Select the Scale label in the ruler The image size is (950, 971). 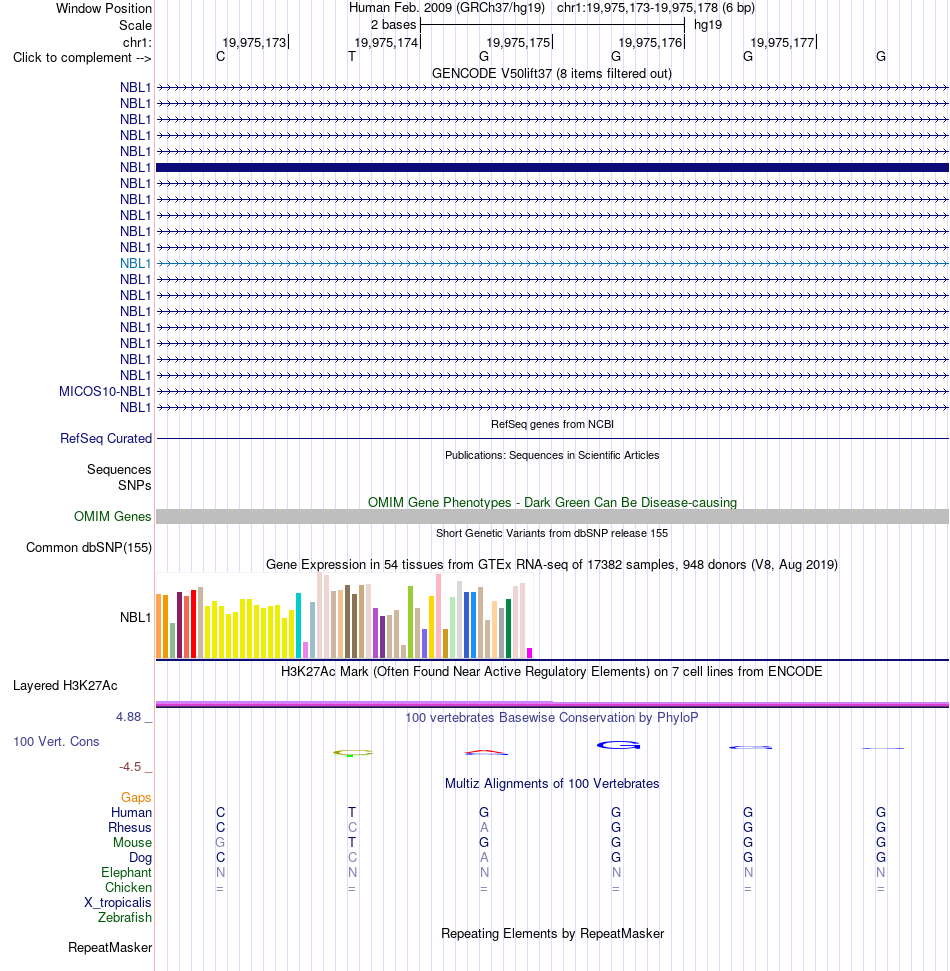point(135,25)
